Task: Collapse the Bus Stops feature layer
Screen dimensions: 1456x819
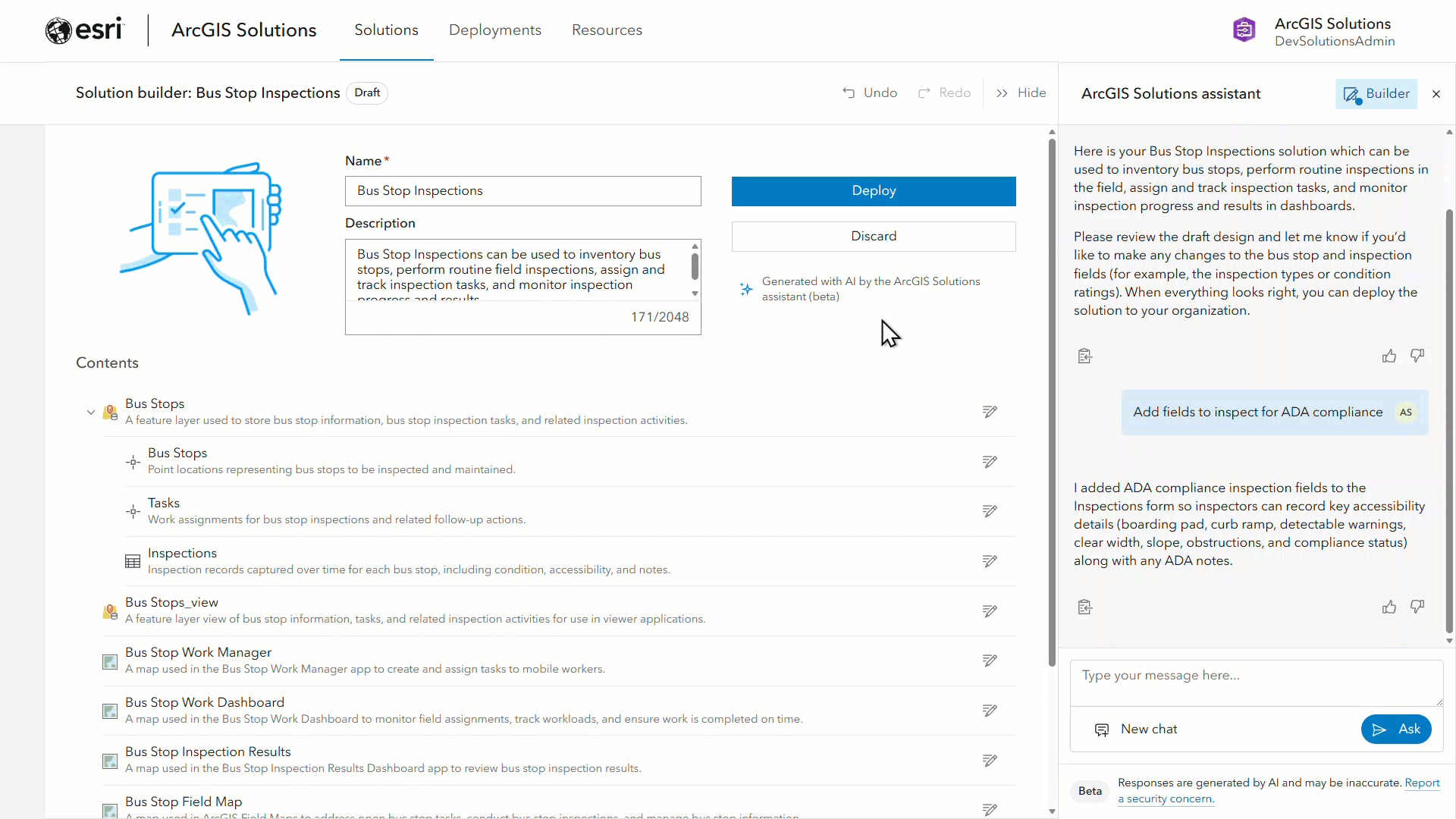Action: tap(91, 413)
